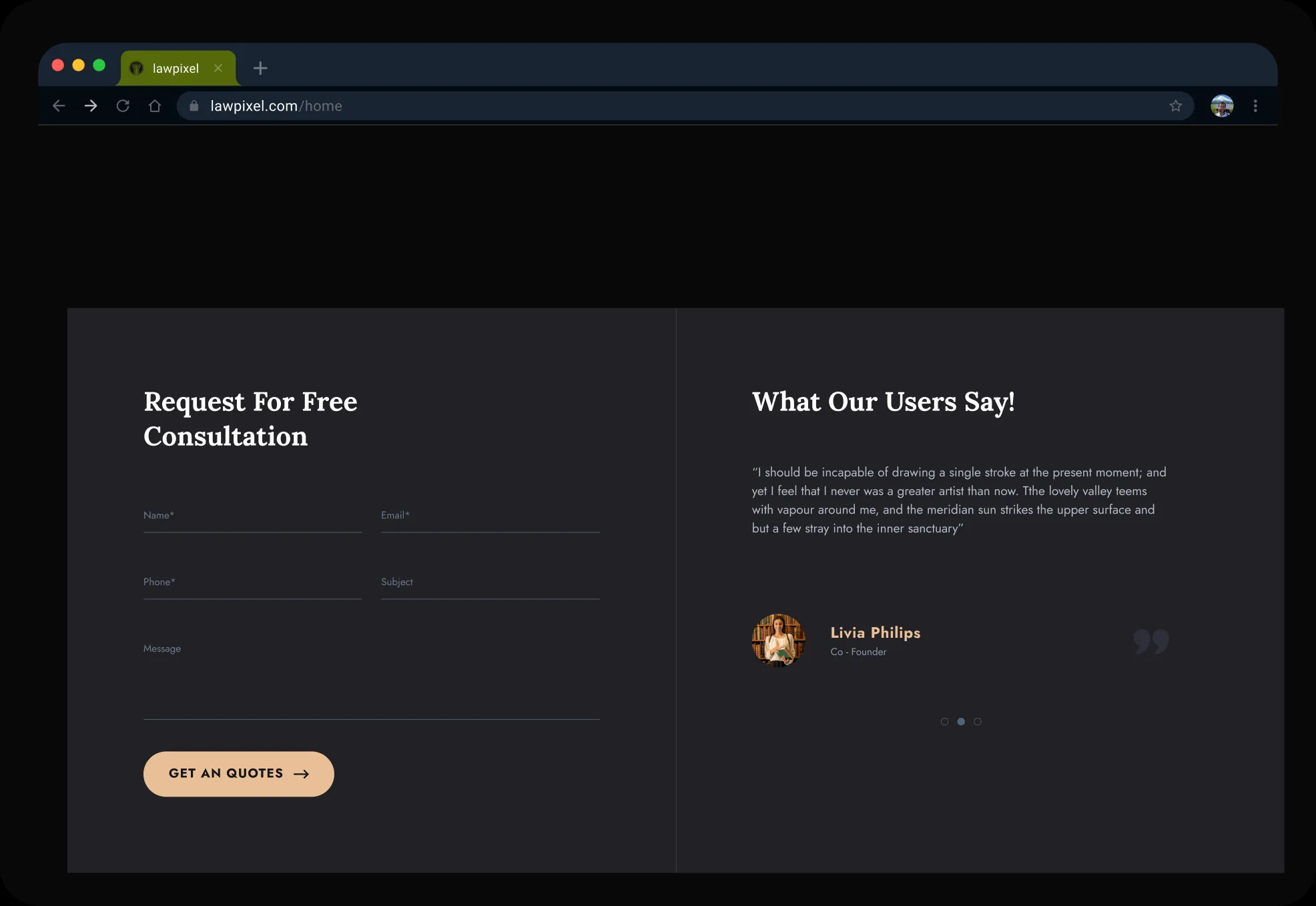
Task: Click the Livia Philips name link
Action: coord(876,632)
